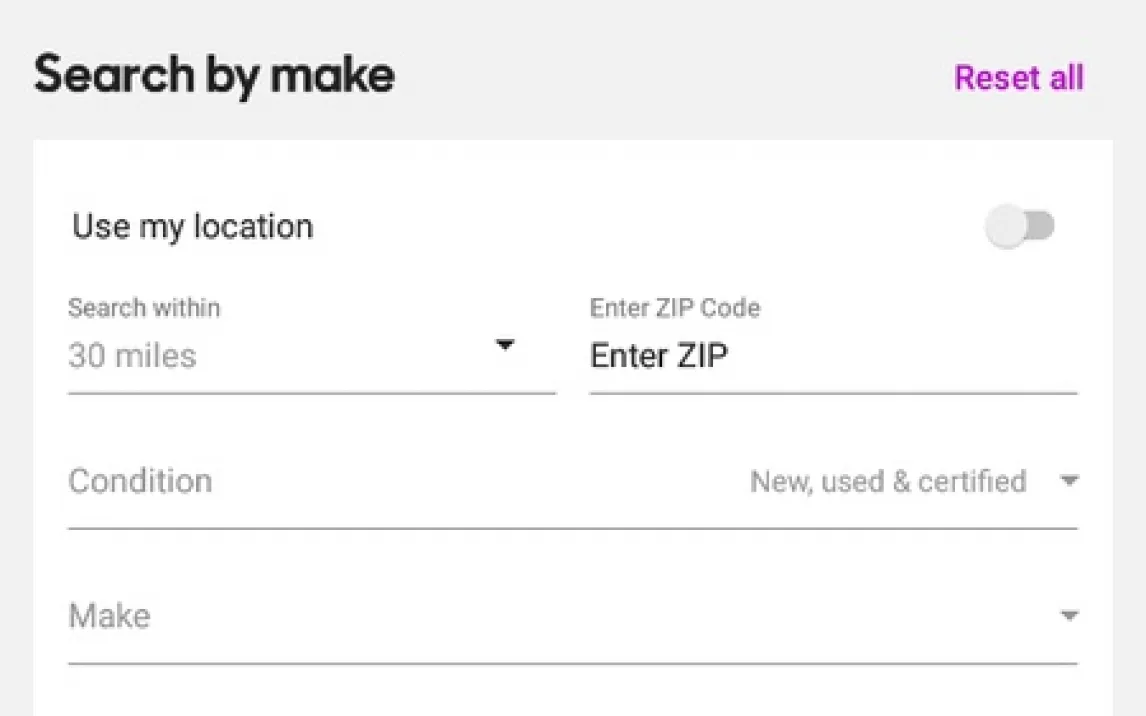Click the Enter ZIP Code label
The width and height of the screenshot is (1146, 716).
pyautogui.click(x=675, y=307)
